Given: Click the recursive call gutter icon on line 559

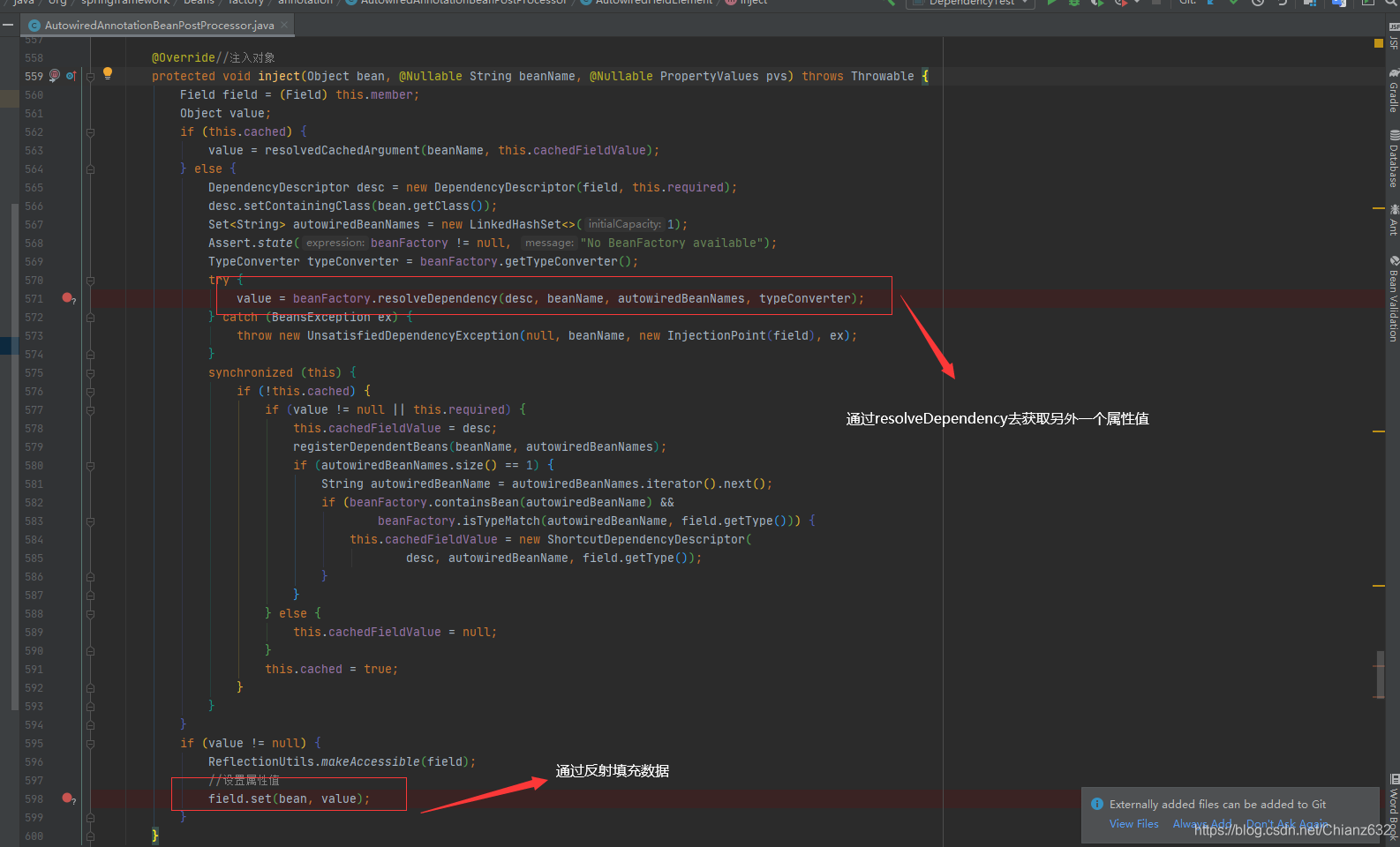Looking at the screenshot, I should click(55, 76).
